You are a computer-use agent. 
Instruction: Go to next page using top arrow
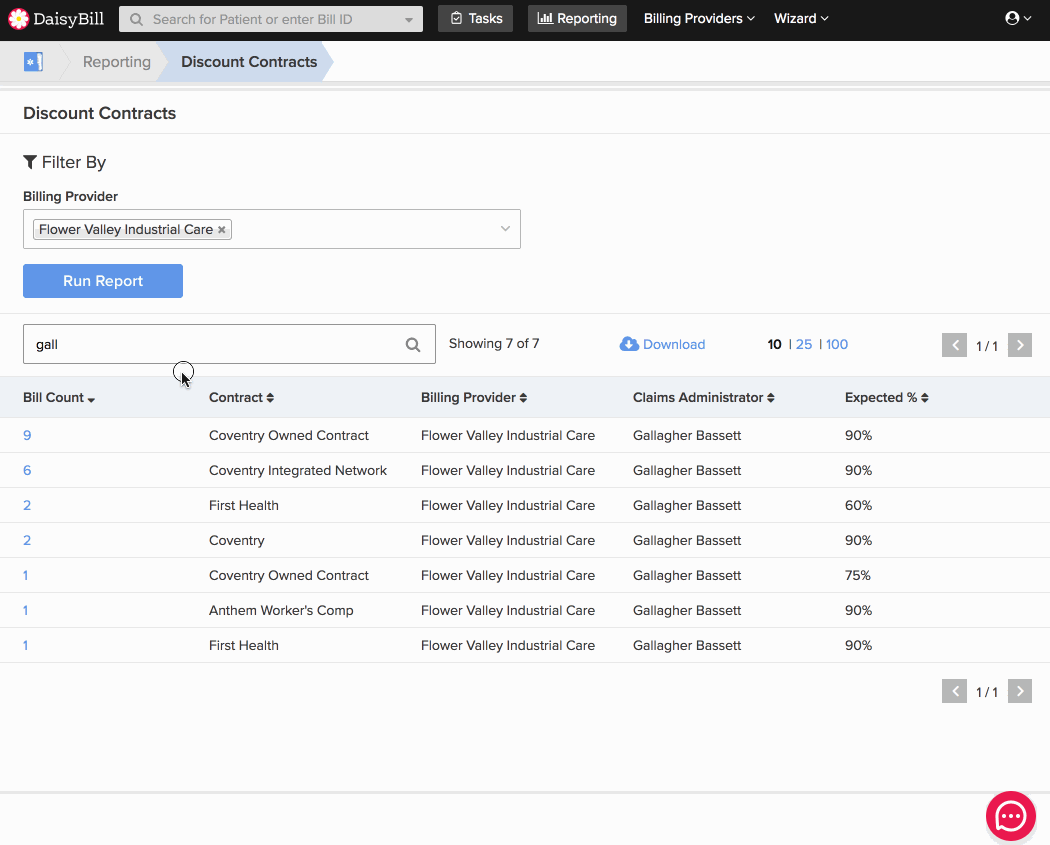(1020, 345)
